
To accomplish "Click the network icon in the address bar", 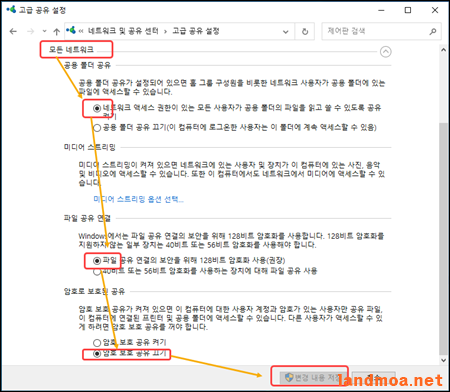I will [x=71, y=31].
